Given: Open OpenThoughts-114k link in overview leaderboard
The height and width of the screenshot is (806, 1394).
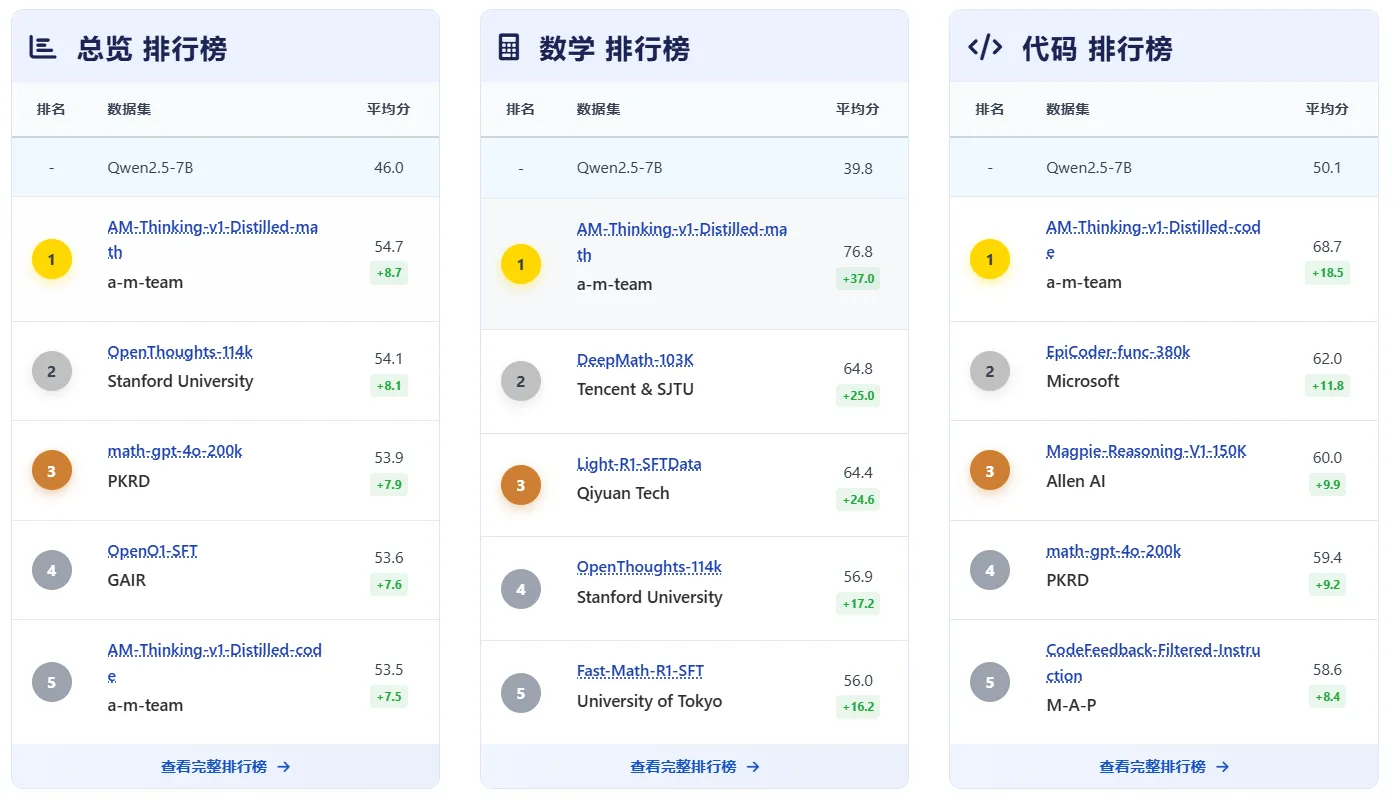Looking at the screenshot, I should pyautogui.click(x=180, y=352).
